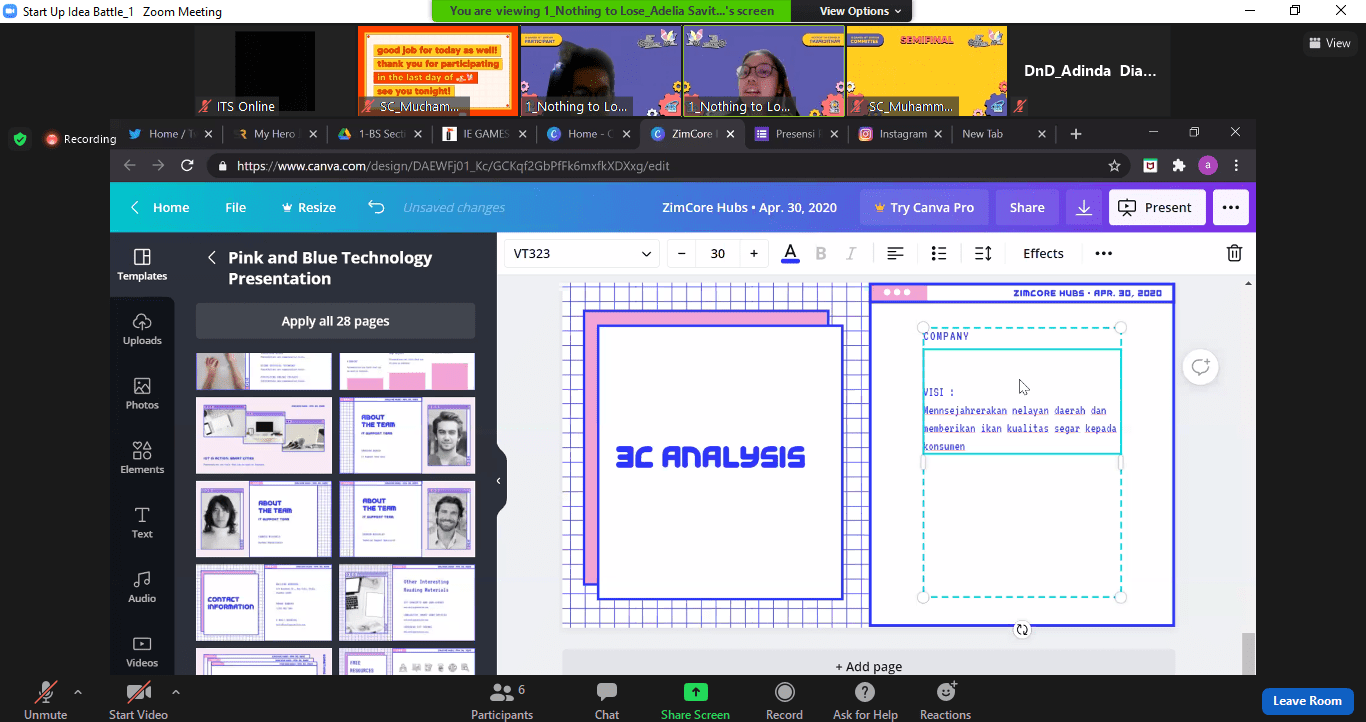Viewport: 1366px width, 722px height.
Task: Toggle bold text formatting
Action: (821, 253)
